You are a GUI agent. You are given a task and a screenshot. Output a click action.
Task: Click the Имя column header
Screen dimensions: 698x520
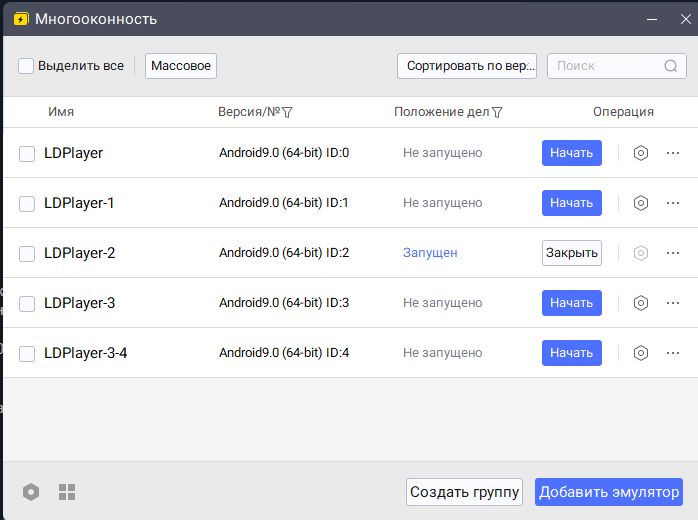tap(61, 112)
